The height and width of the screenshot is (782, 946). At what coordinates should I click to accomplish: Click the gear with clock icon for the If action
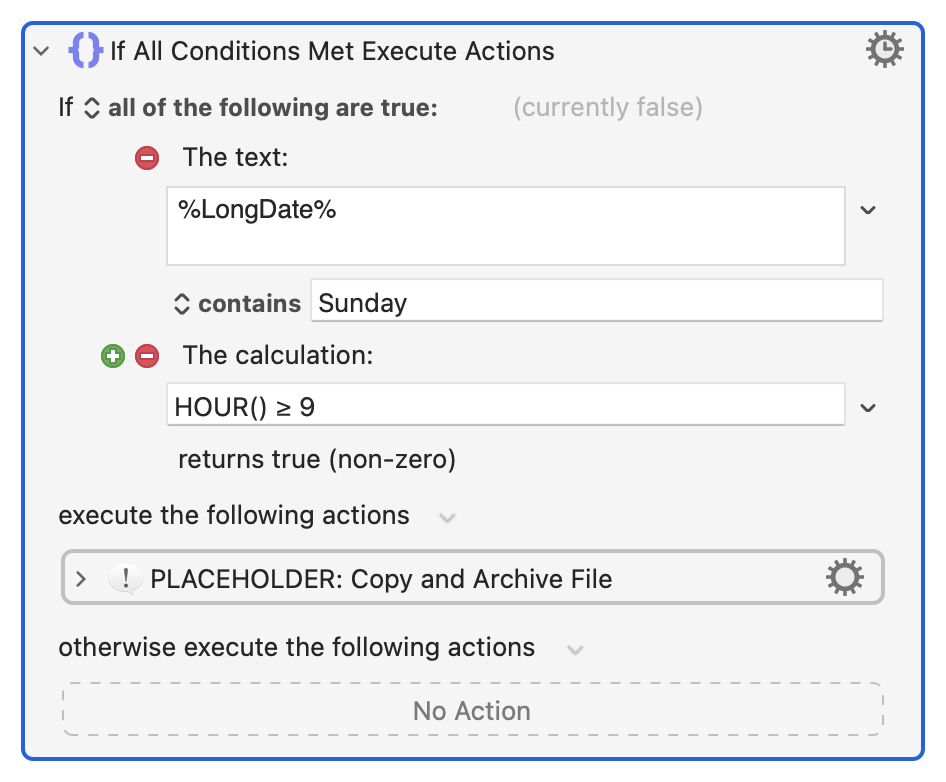point(884,49)
